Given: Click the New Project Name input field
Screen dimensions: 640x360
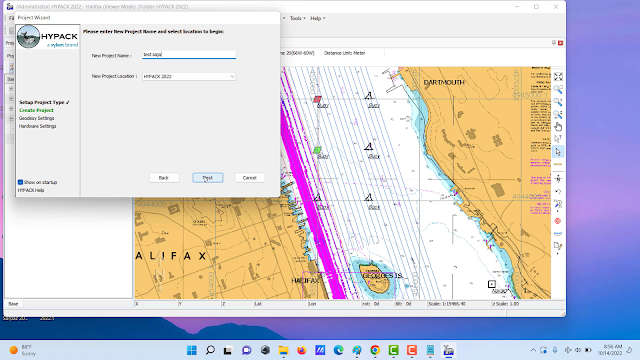Looking at the screenshot, I should pyautogui.click(x=189, y=54).
